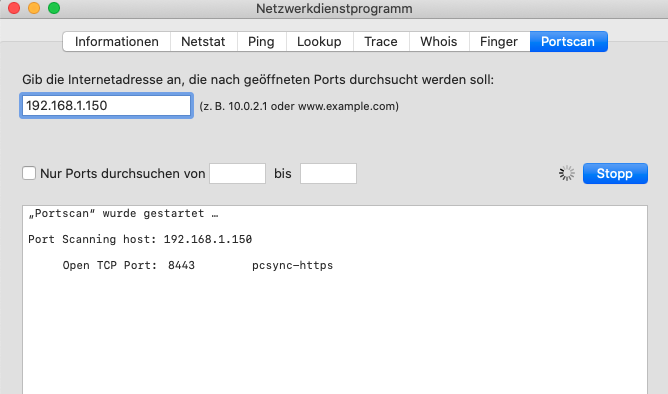Click the end port field after 'bis'
668x394 pixels.
pos(328,173)
